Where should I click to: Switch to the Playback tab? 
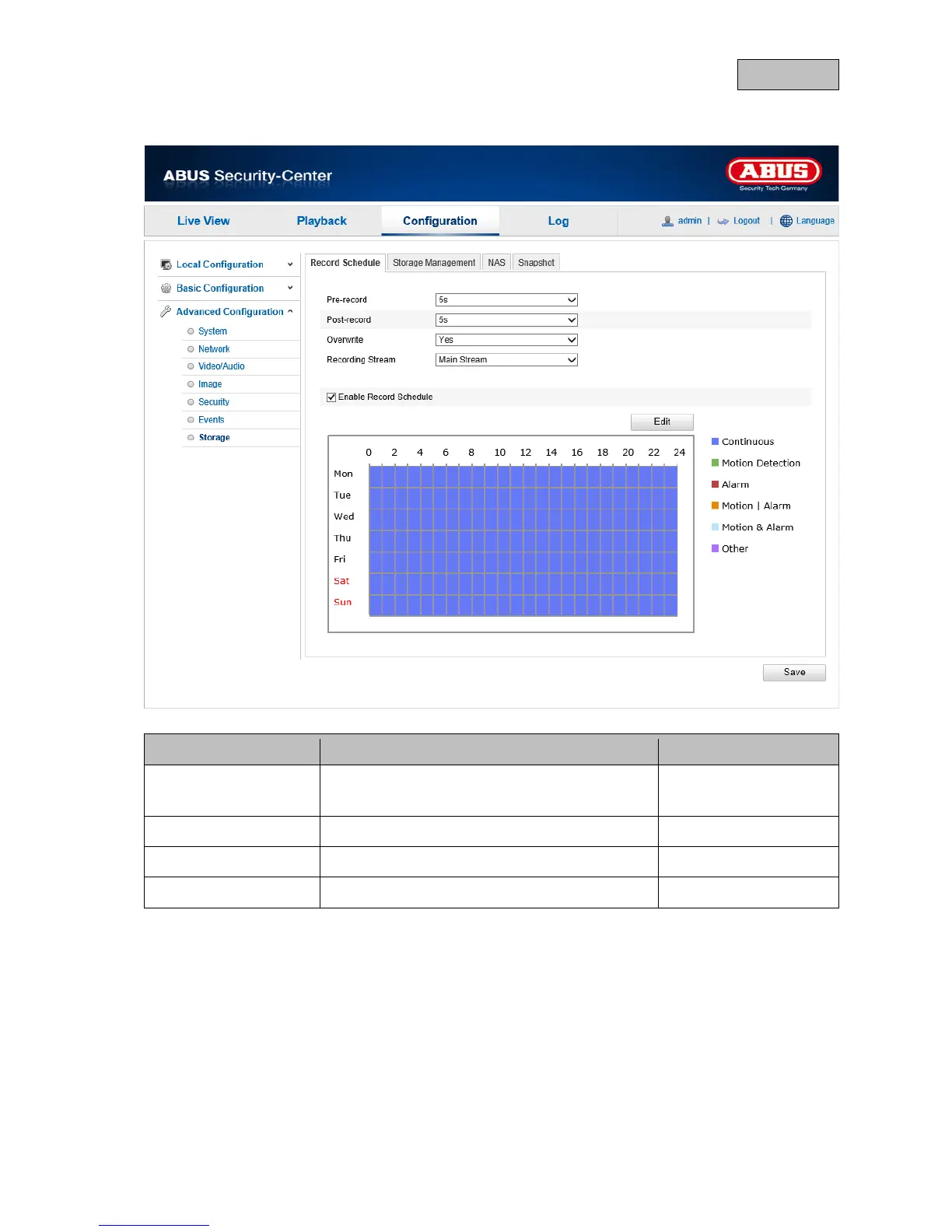pyautogui.click(x=322, y=221)
